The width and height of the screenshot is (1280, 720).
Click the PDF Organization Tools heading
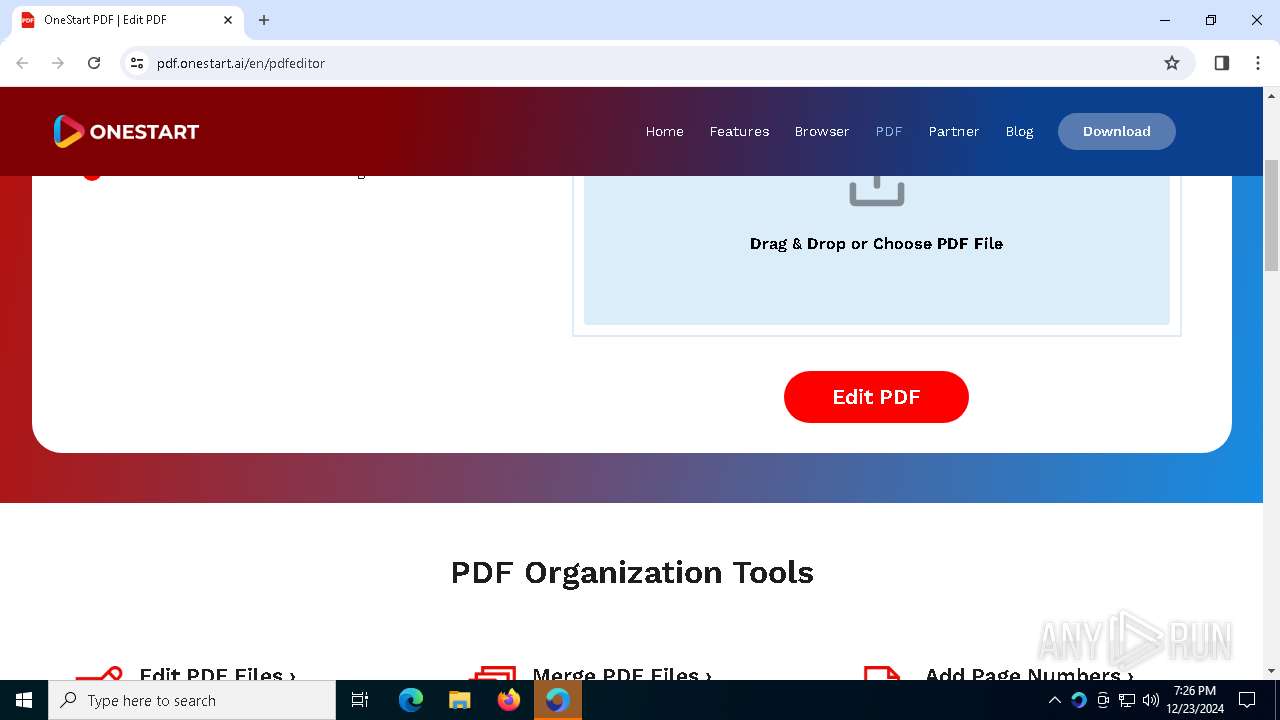click(632, 572)
